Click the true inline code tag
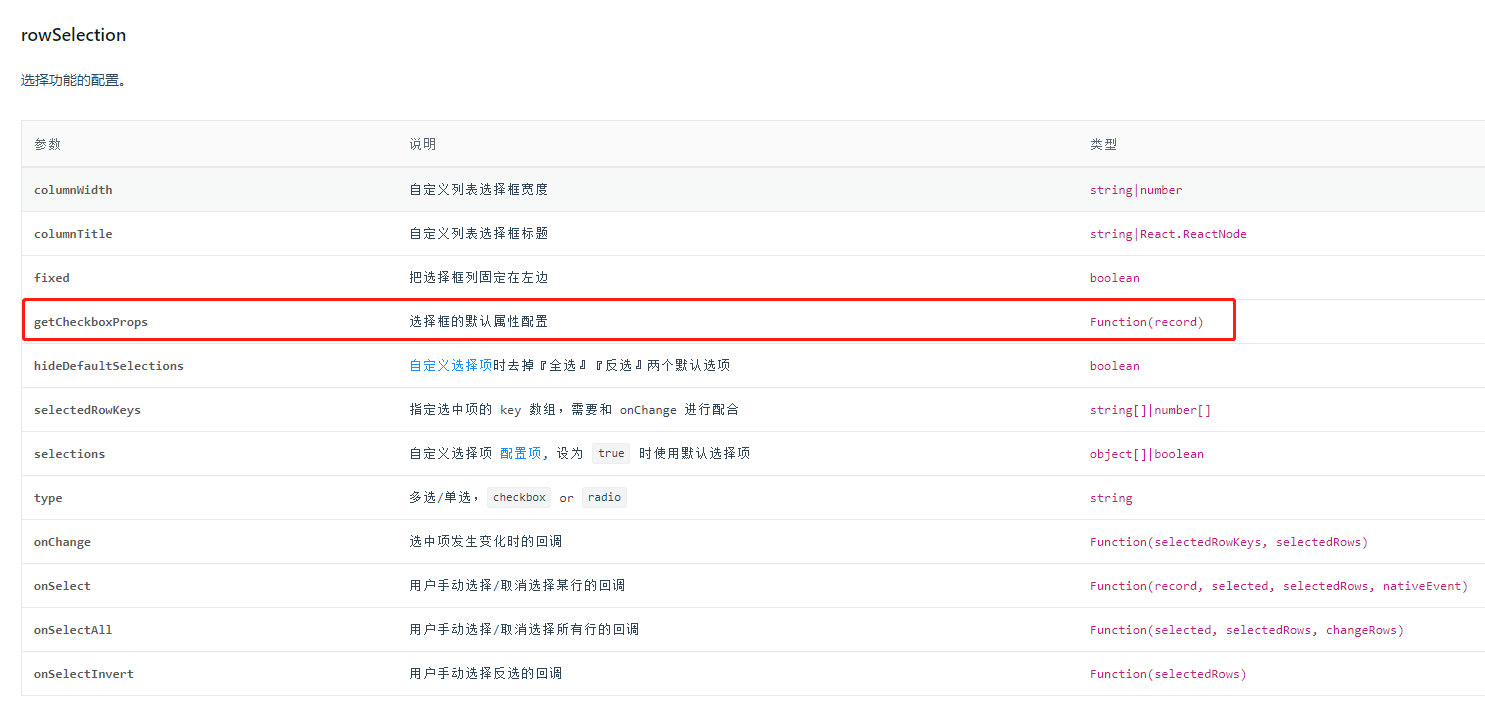This screenshot has height=721, width=1485. click(611, 452)
